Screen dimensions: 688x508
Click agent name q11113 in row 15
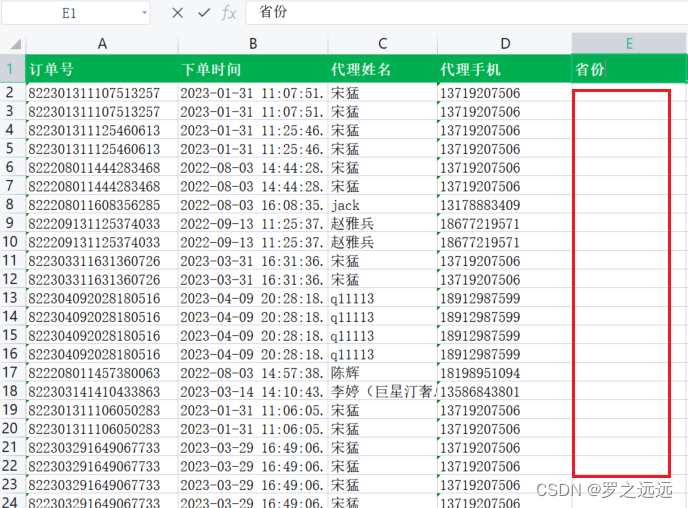383,336
